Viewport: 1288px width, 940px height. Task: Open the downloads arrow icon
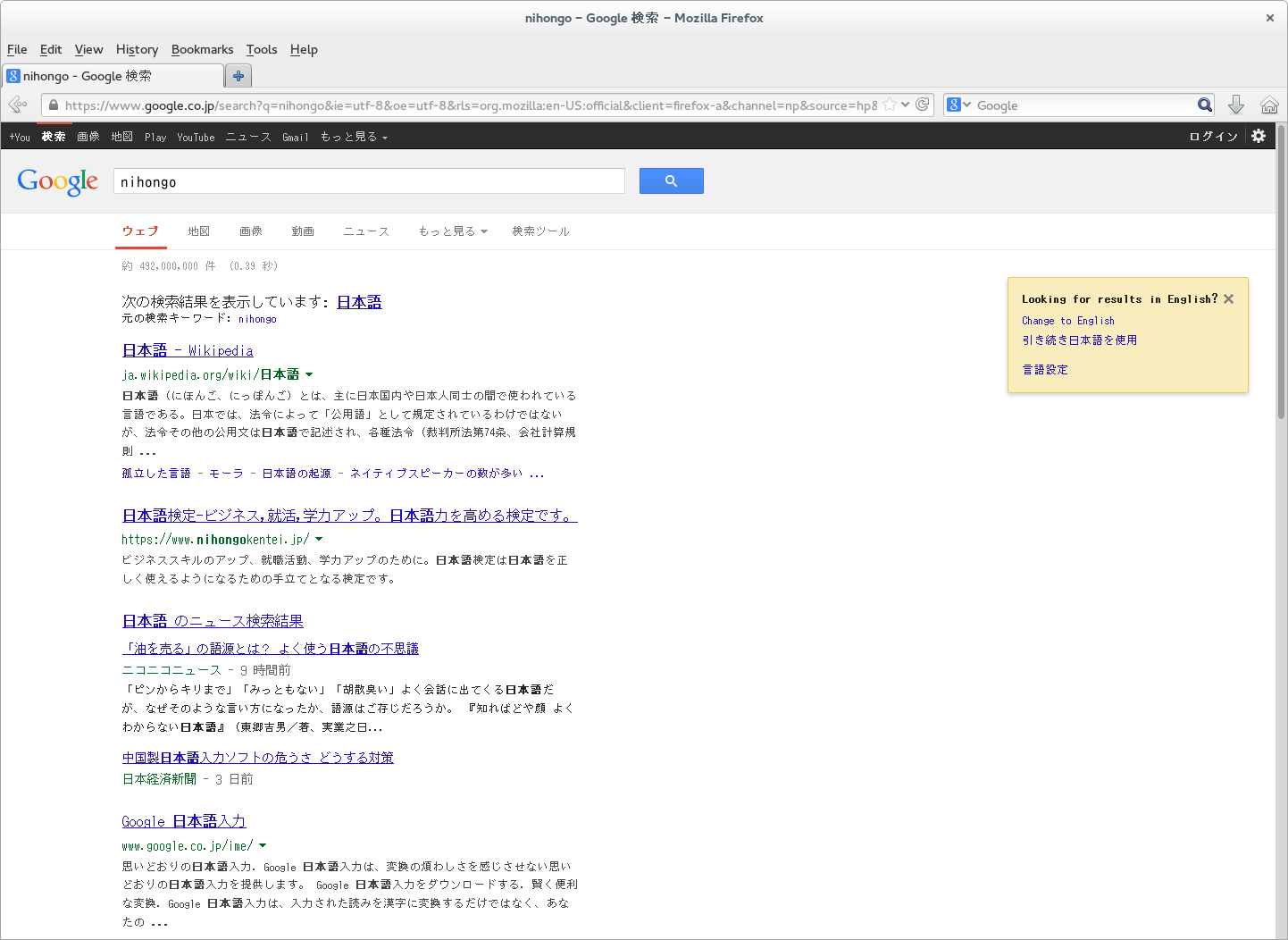click(x=1236, y=105)
